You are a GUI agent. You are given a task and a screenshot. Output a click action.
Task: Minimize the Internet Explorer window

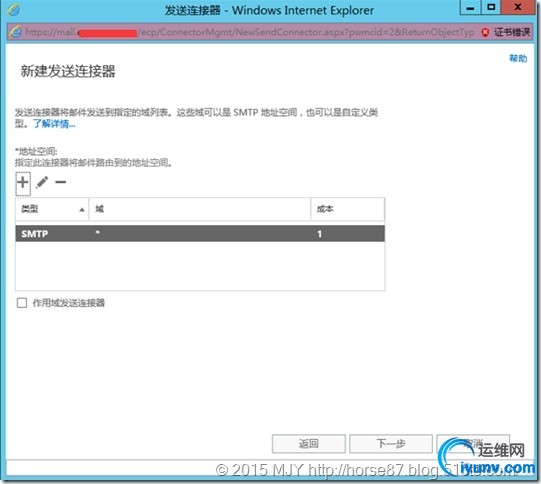pos(470,8)
